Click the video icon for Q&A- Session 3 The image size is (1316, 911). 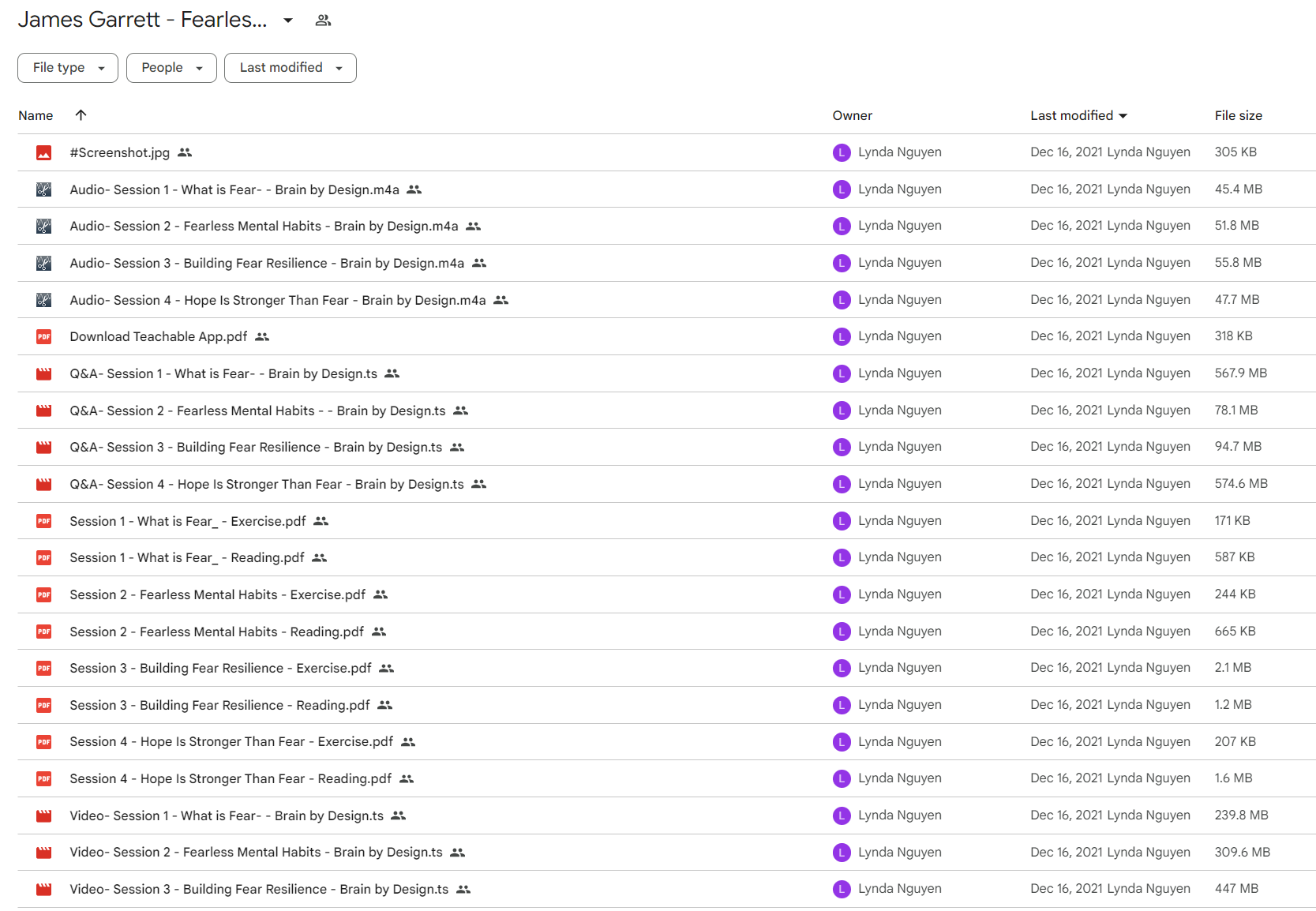(x=44, y=448)
